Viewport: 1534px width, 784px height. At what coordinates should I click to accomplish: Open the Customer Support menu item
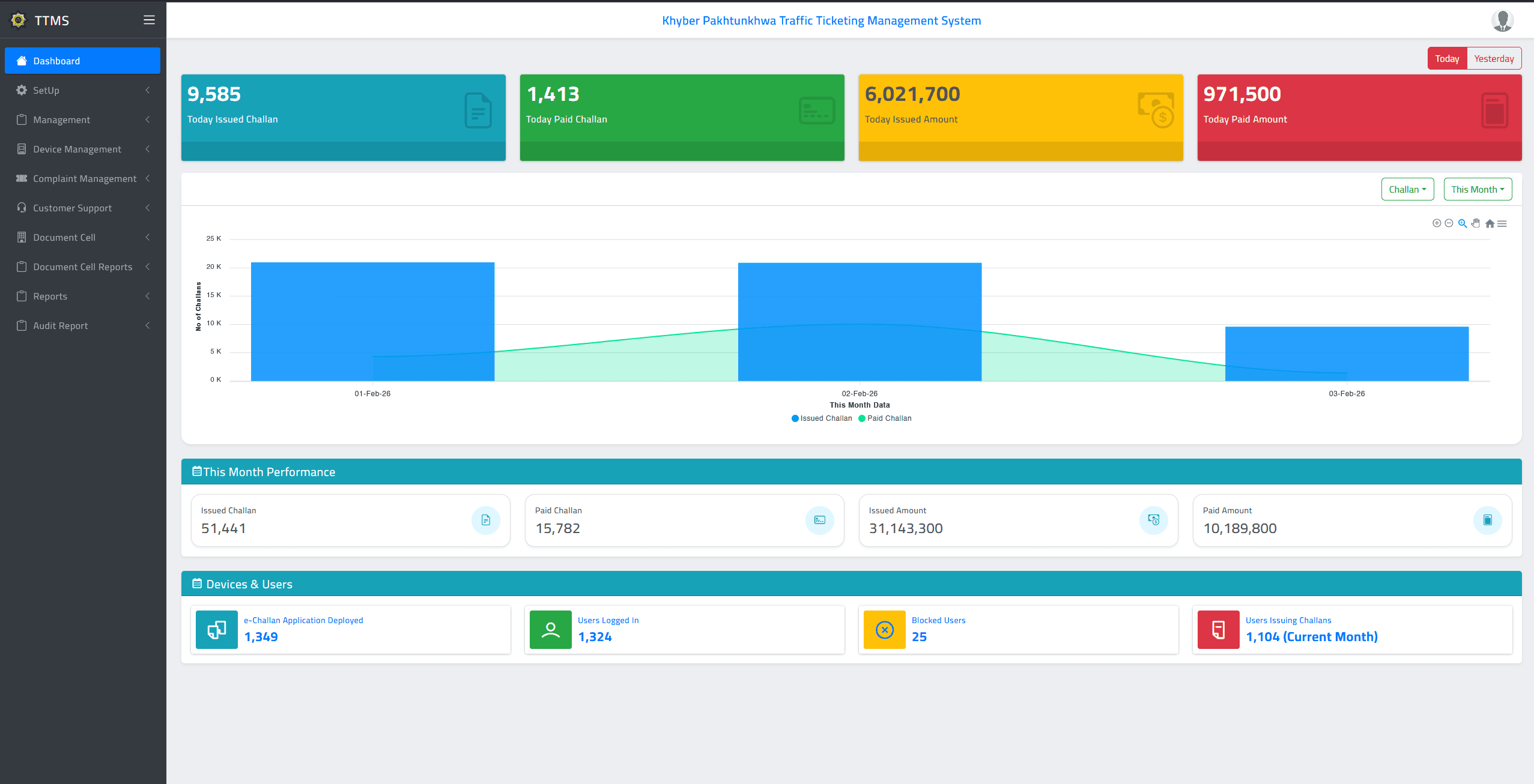coord(82,208)
